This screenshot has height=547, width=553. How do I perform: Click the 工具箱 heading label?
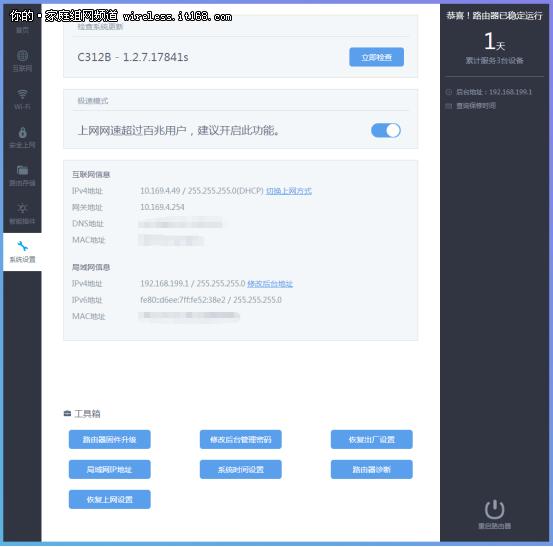(x=87, y=413)
